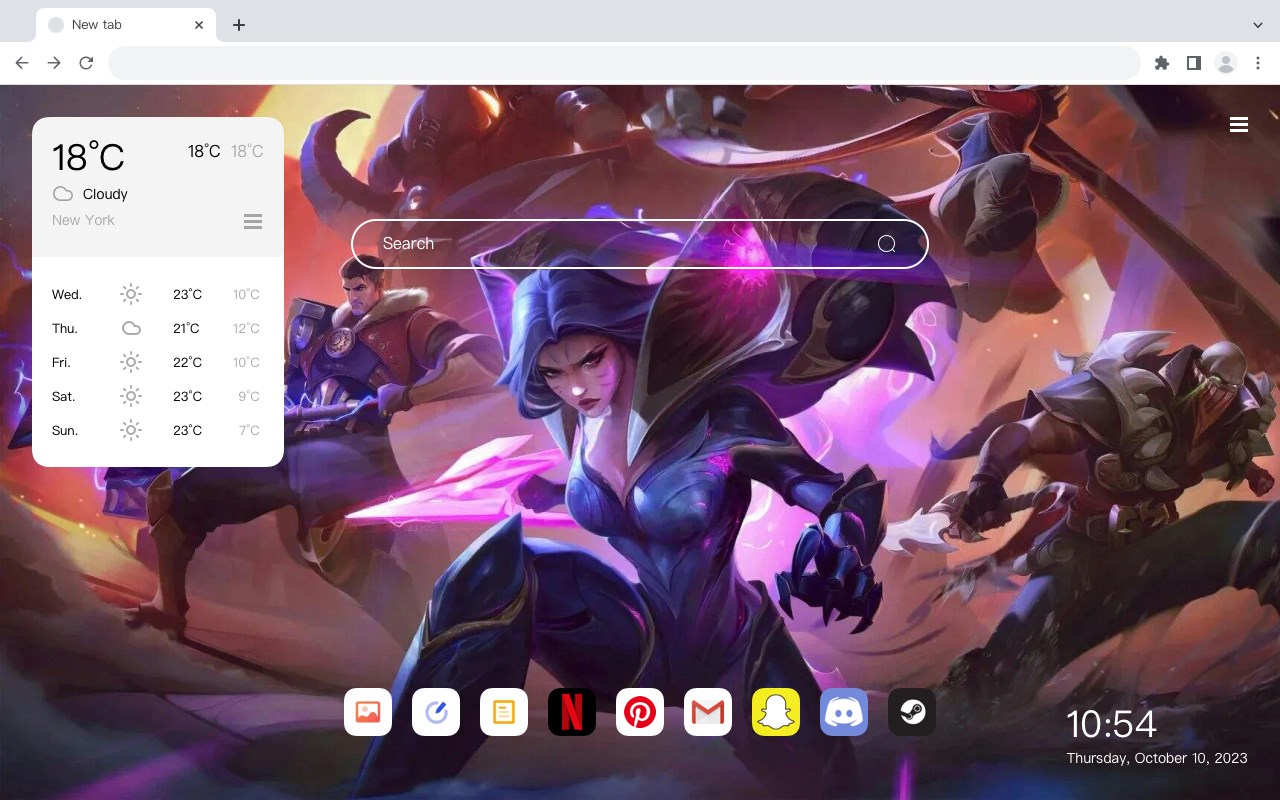Screen dimensions: 1280x800
Task: Open the hamburger menu at page top right
Action: 1239,125
